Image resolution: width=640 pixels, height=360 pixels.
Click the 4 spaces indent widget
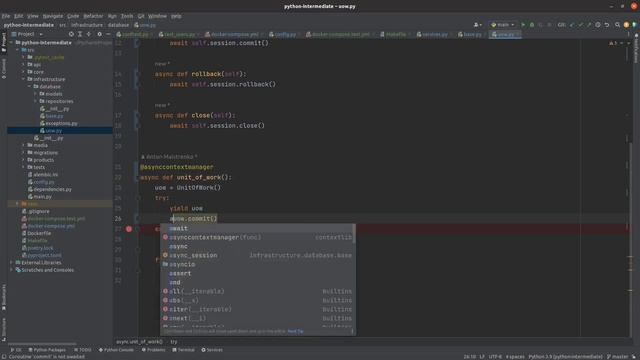pyautogui.click(x=515, y=357)
